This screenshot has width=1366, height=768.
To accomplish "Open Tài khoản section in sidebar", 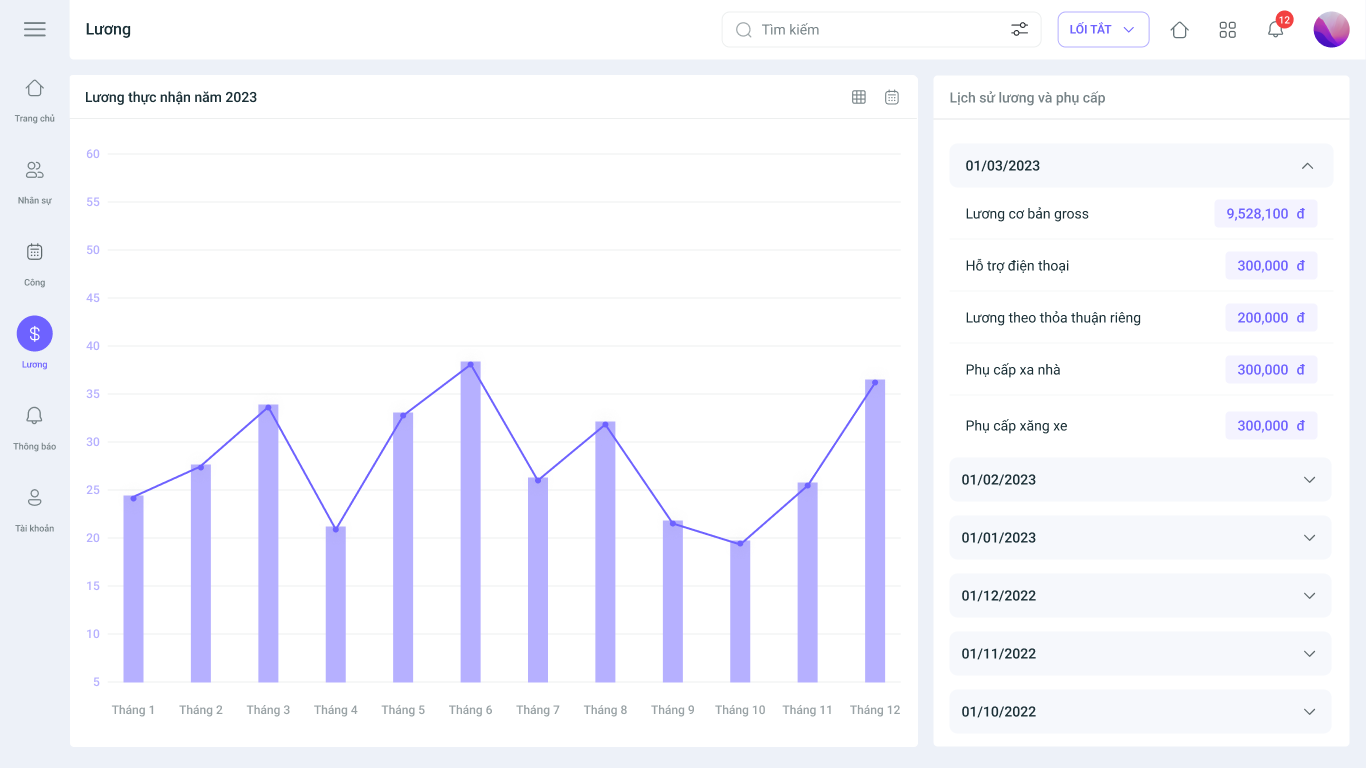I will point(35,510).
